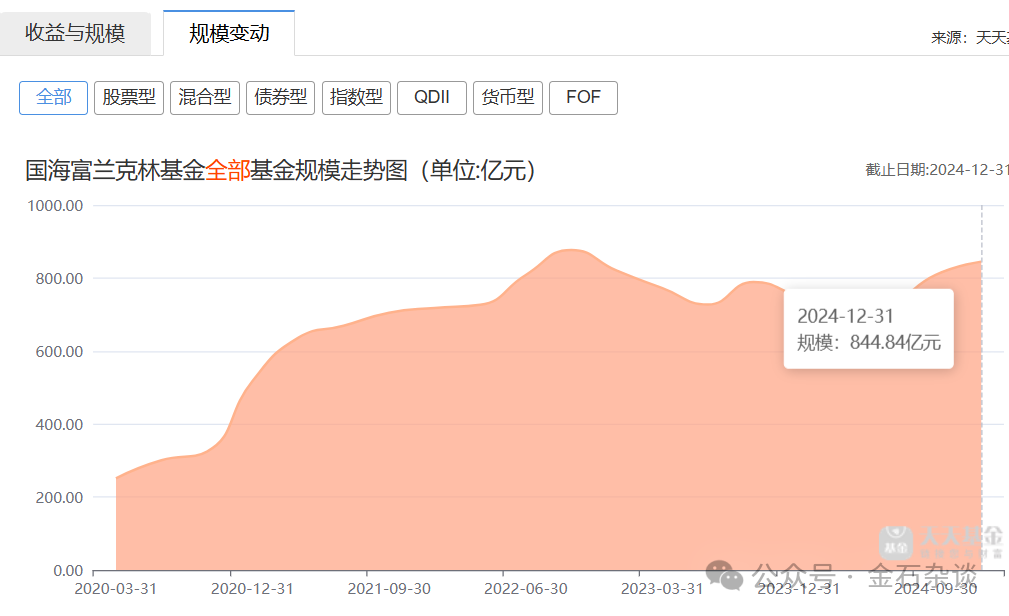Select the 全部 fund type filter
Image resolution: width=1009 pixels, height=616 pixels.
(52, 97)
